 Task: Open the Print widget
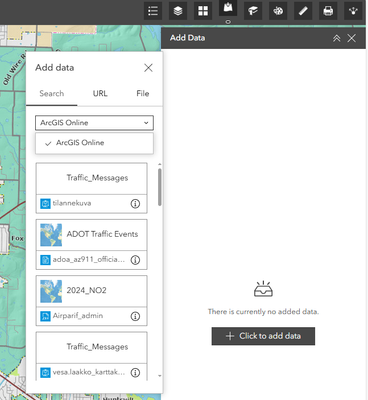tap(328, 11)
